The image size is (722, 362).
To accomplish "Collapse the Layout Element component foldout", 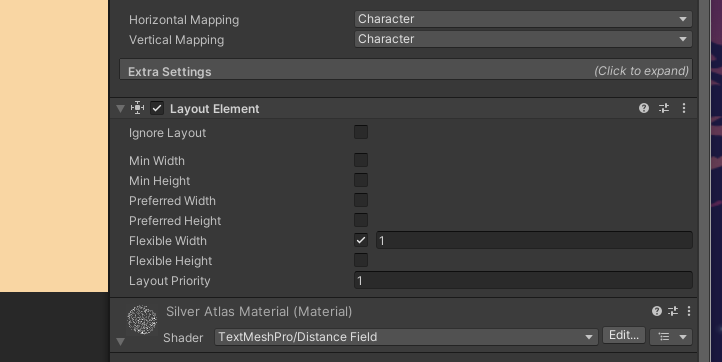I will (x=121, y=109).
